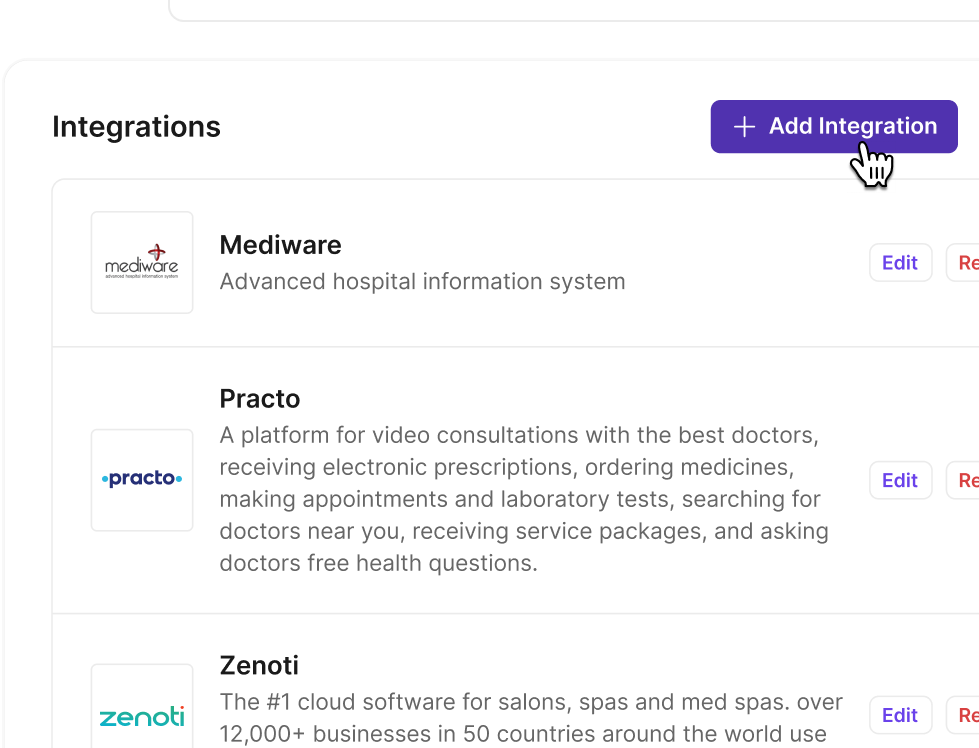Click the Add Integration label text
The height and width of the screenshot is (748, 979).
tap(853, 126)
